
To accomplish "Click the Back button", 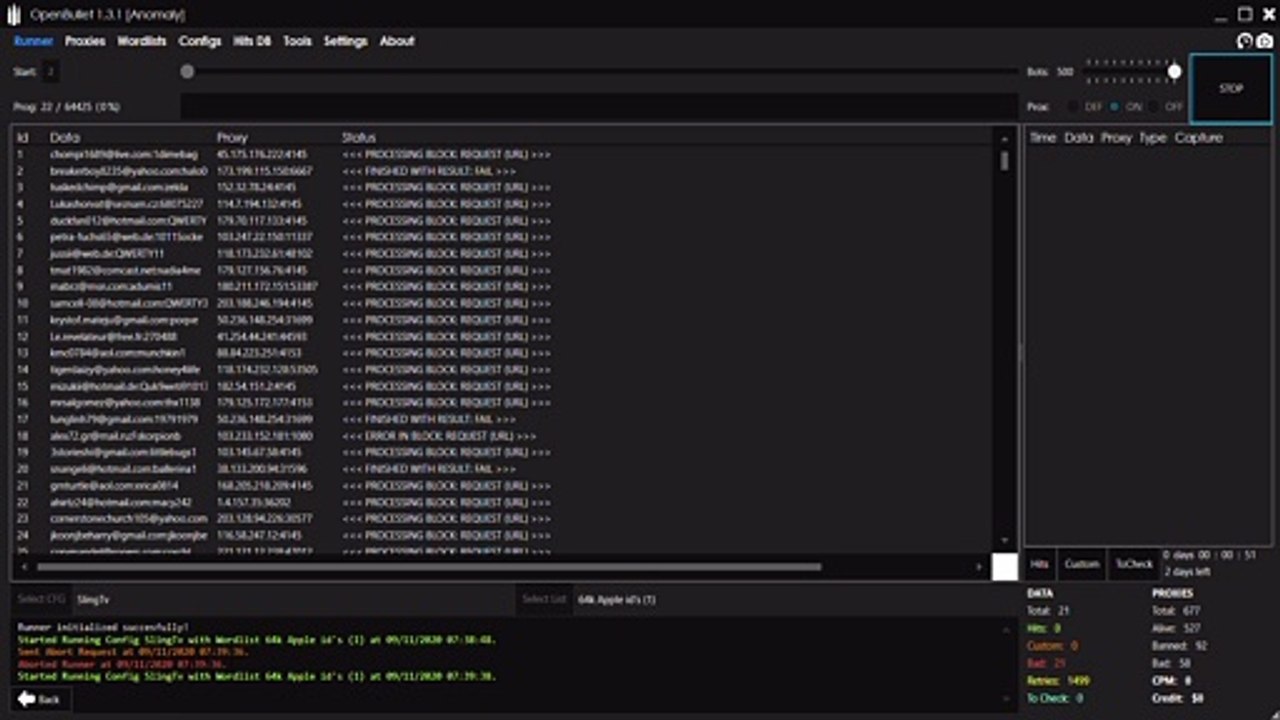I will [41, 699].
